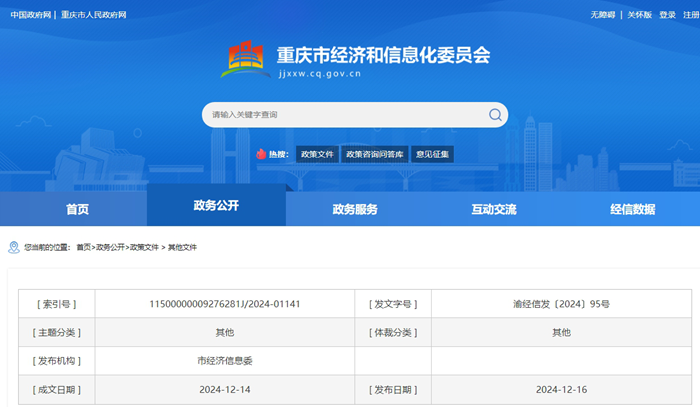Enable 无障碍 accessibility mode
700x407 pixels.
click(603, 15)
